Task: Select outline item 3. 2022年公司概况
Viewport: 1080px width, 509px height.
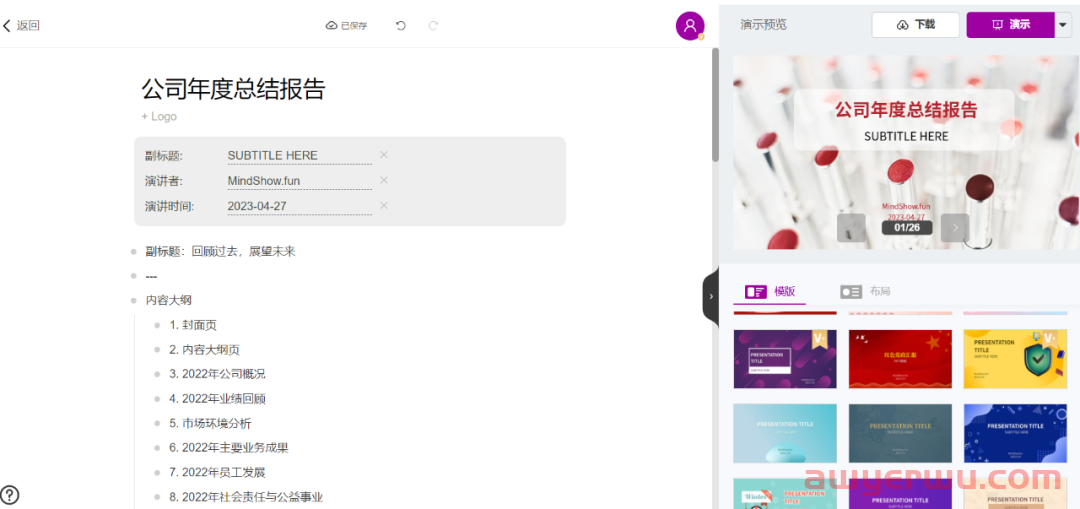Action: (x=217, y=374)
